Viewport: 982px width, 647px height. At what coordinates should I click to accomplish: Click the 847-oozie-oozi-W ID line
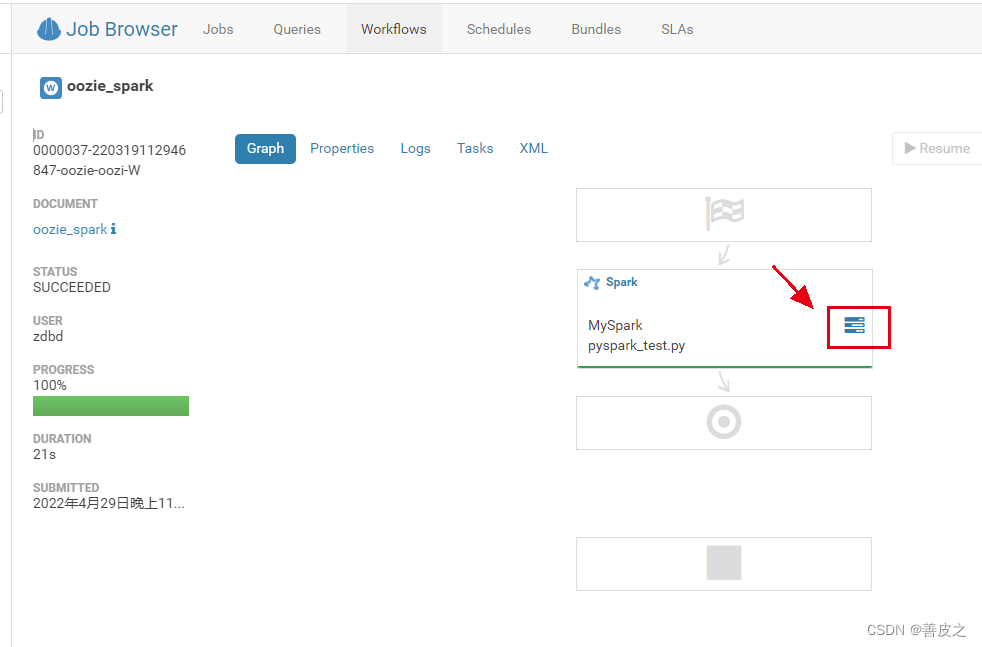coord(87,170)
